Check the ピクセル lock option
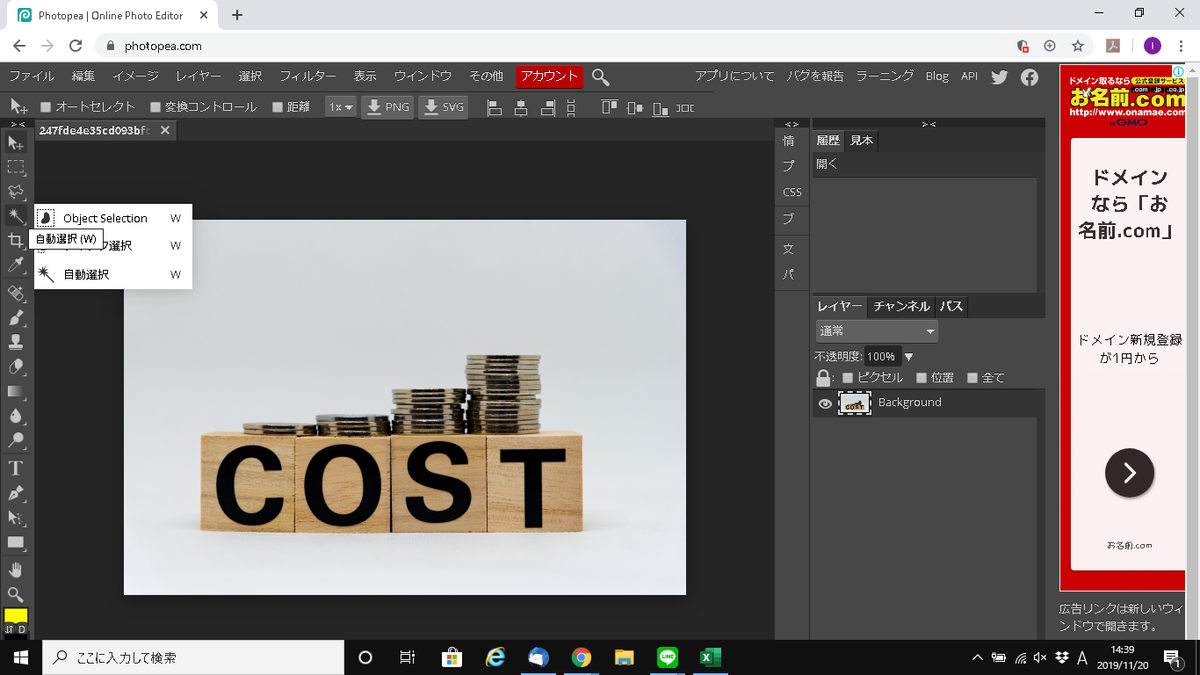The width and height of the screenshot is (1200, 675). 848,378
